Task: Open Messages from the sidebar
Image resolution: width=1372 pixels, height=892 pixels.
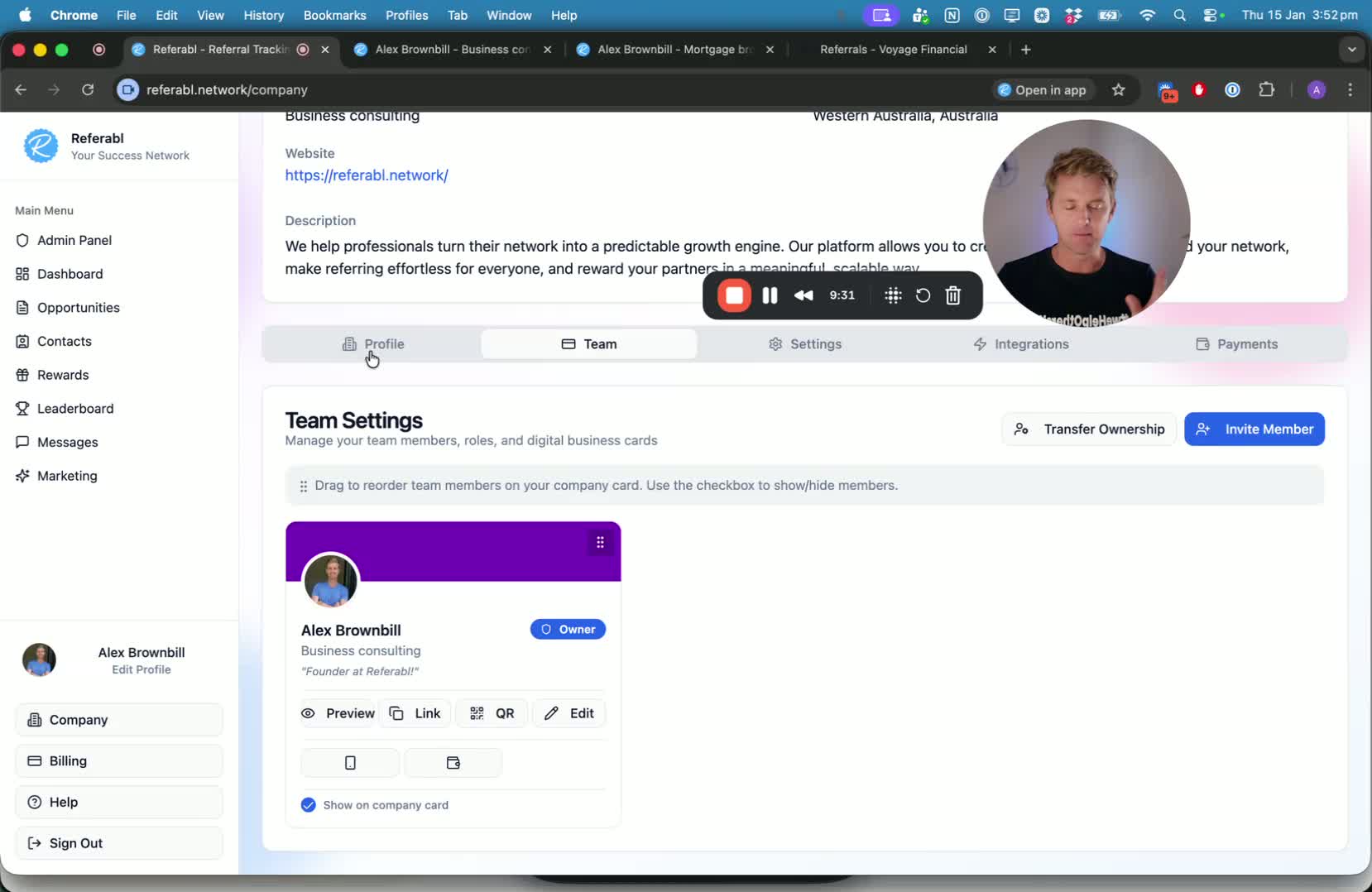Action: pyautogui.click(x=56, y=442)
